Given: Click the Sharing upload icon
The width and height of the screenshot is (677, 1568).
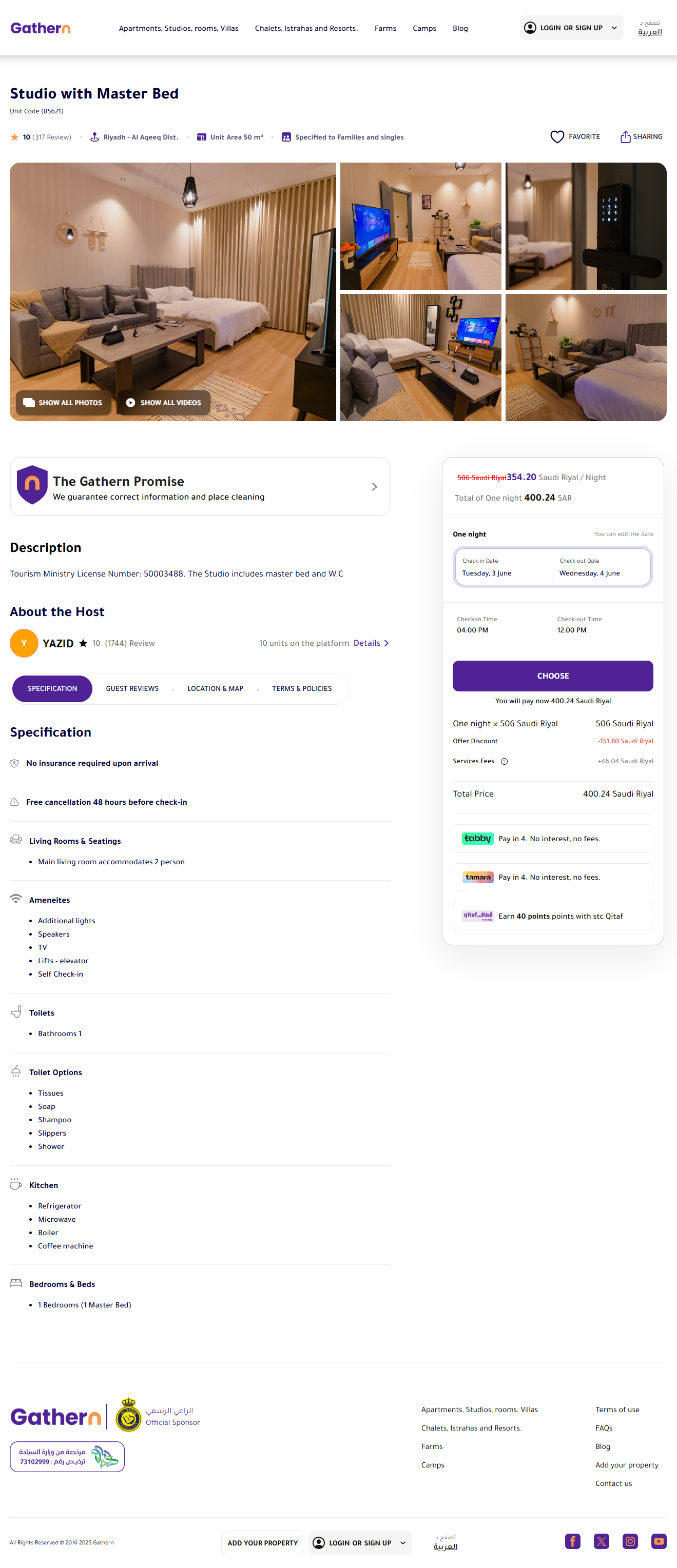Looking at the screenshot, I should click(x=625, y=137).
